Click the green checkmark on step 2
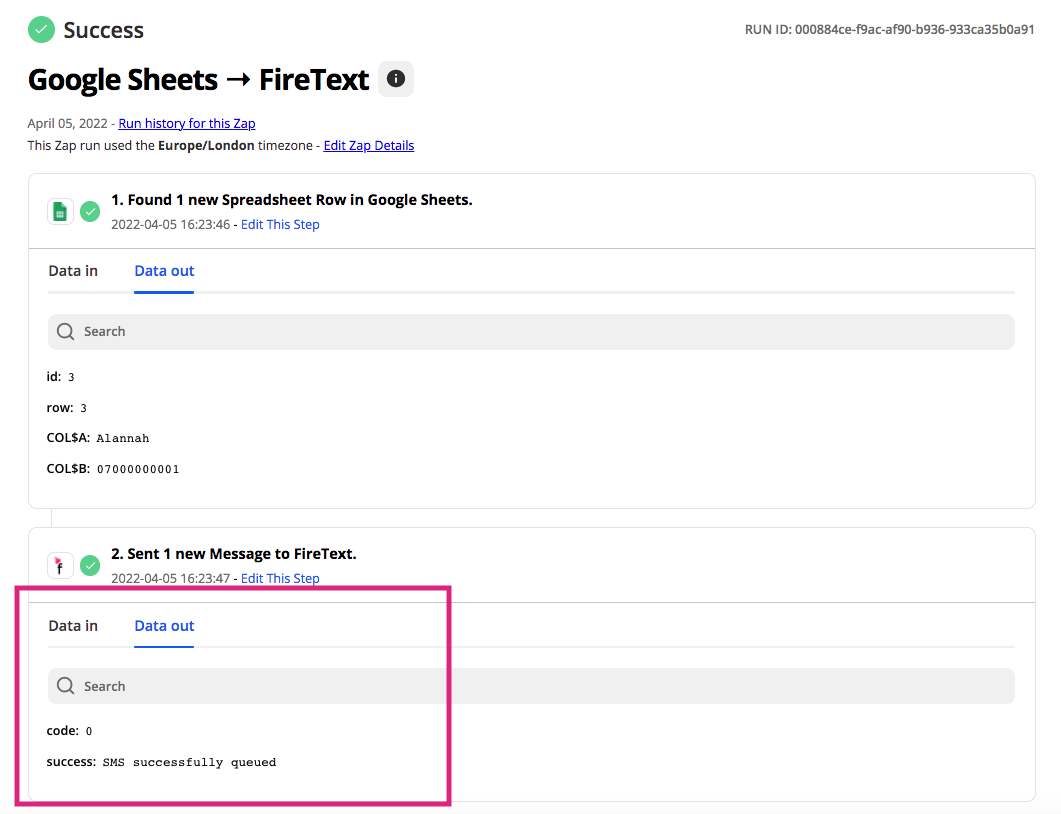Screen dimensions: 1061x814 [x=90, y=565]
